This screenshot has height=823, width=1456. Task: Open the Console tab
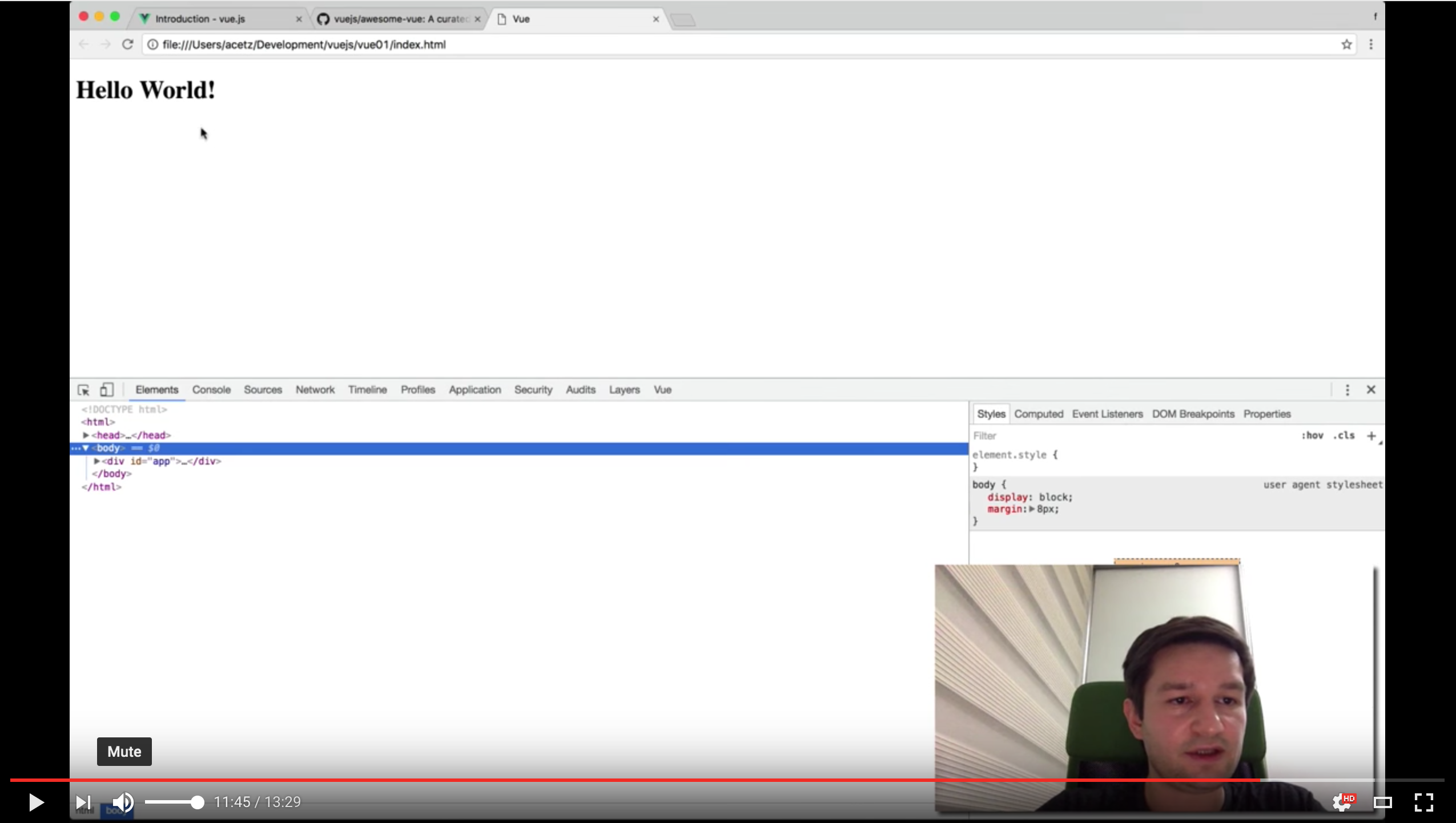211,390
